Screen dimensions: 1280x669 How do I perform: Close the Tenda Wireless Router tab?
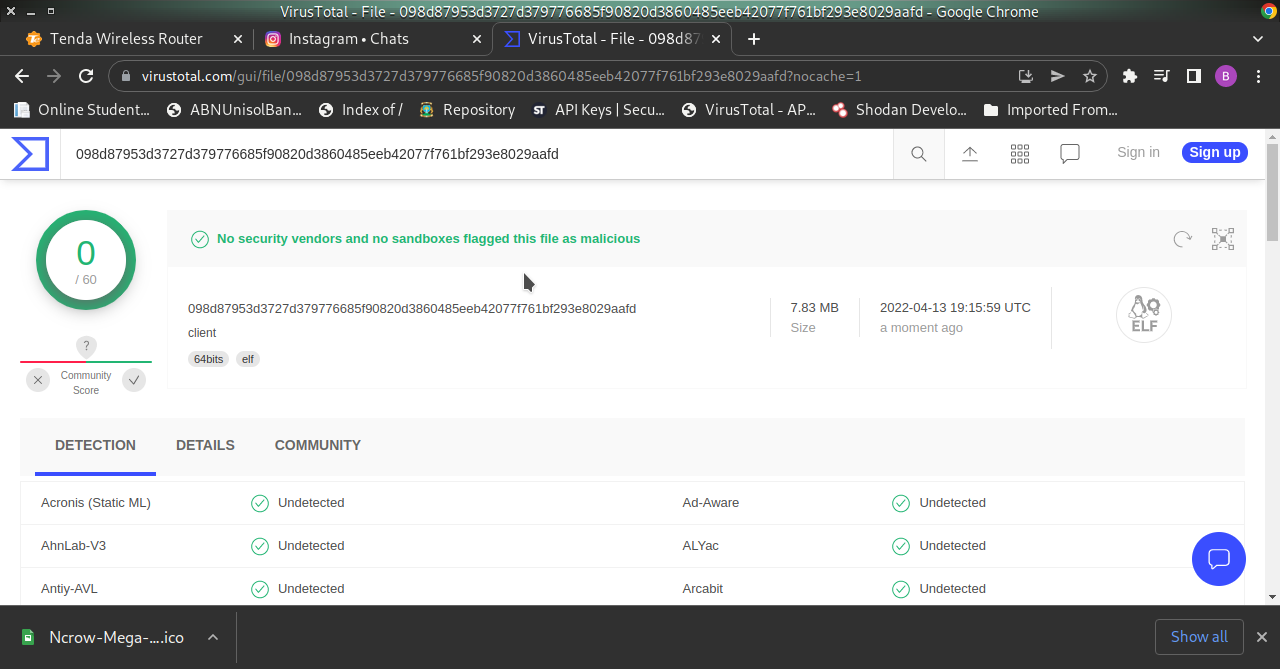point(238,39)
